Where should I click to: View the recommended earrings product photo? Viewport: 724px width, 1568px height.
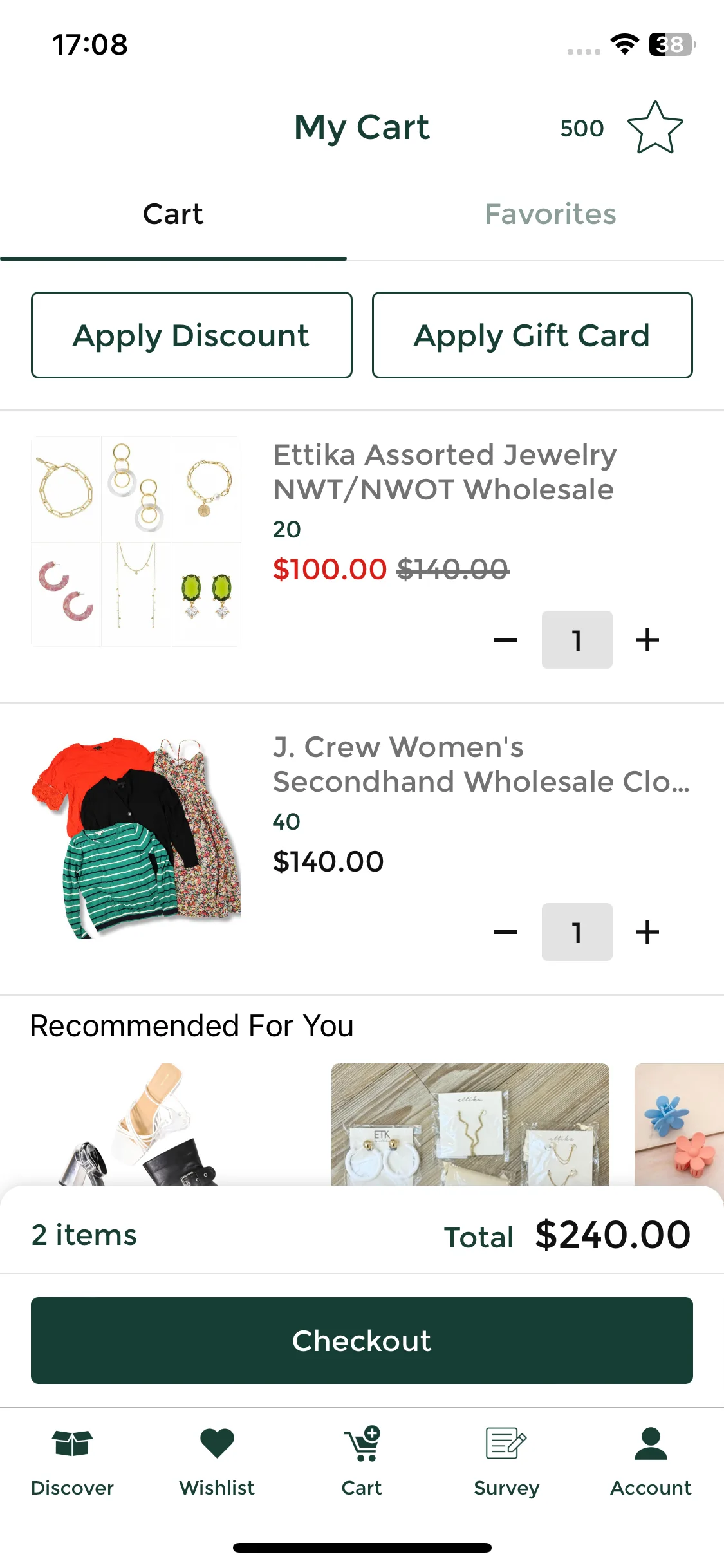[x=470, y=1124]
